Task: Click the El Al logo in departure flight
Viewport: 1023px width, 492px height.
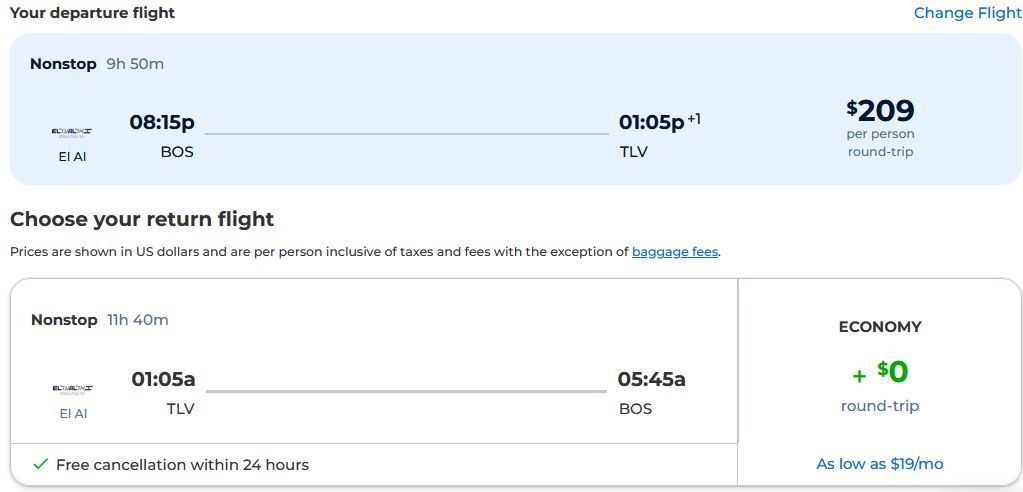Action: point(72,131)
